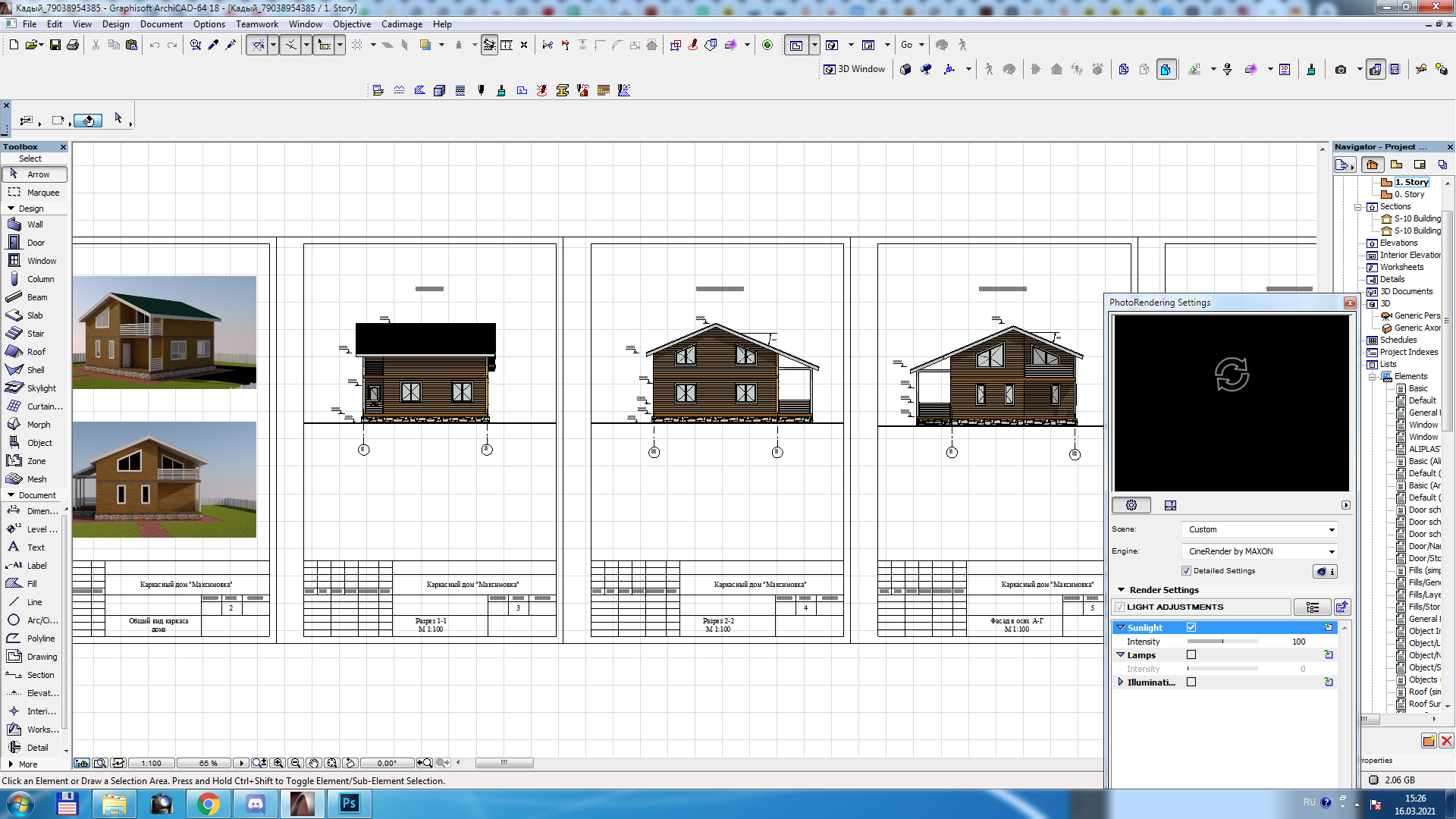
Task: Activate the Stair tool
Action: [34, 334]
